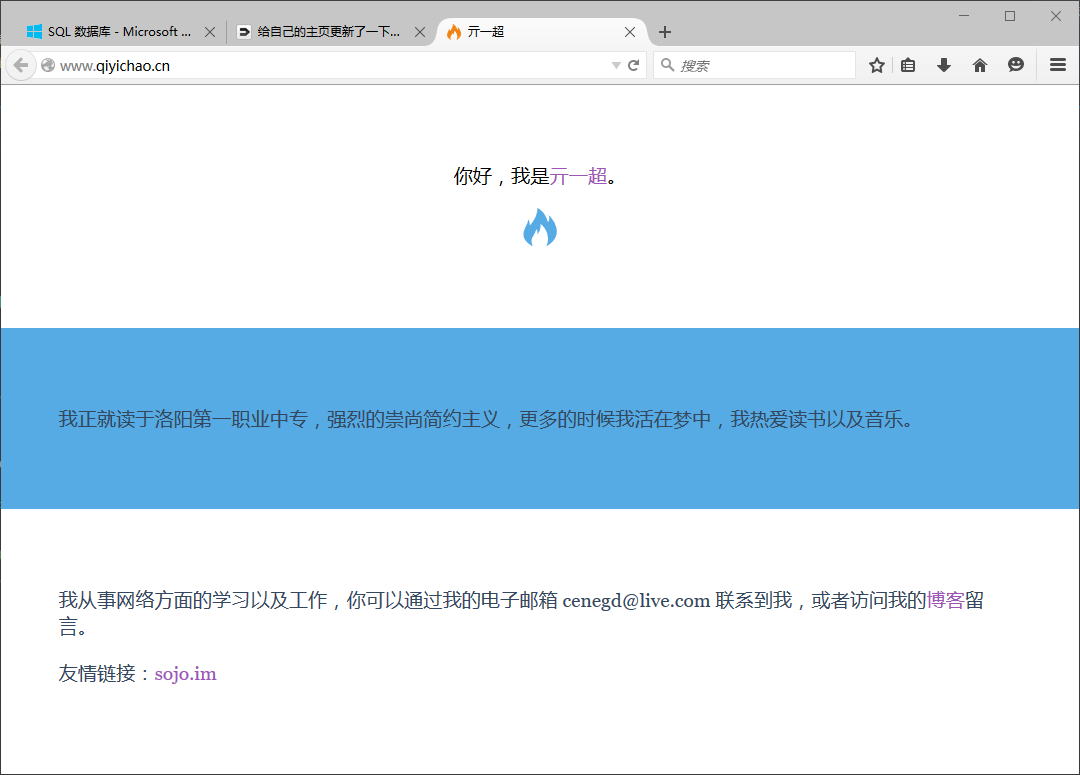Go to the Firefox home page
The height and width of the screenshot is (775, 1080).
[x=980, y=65]
